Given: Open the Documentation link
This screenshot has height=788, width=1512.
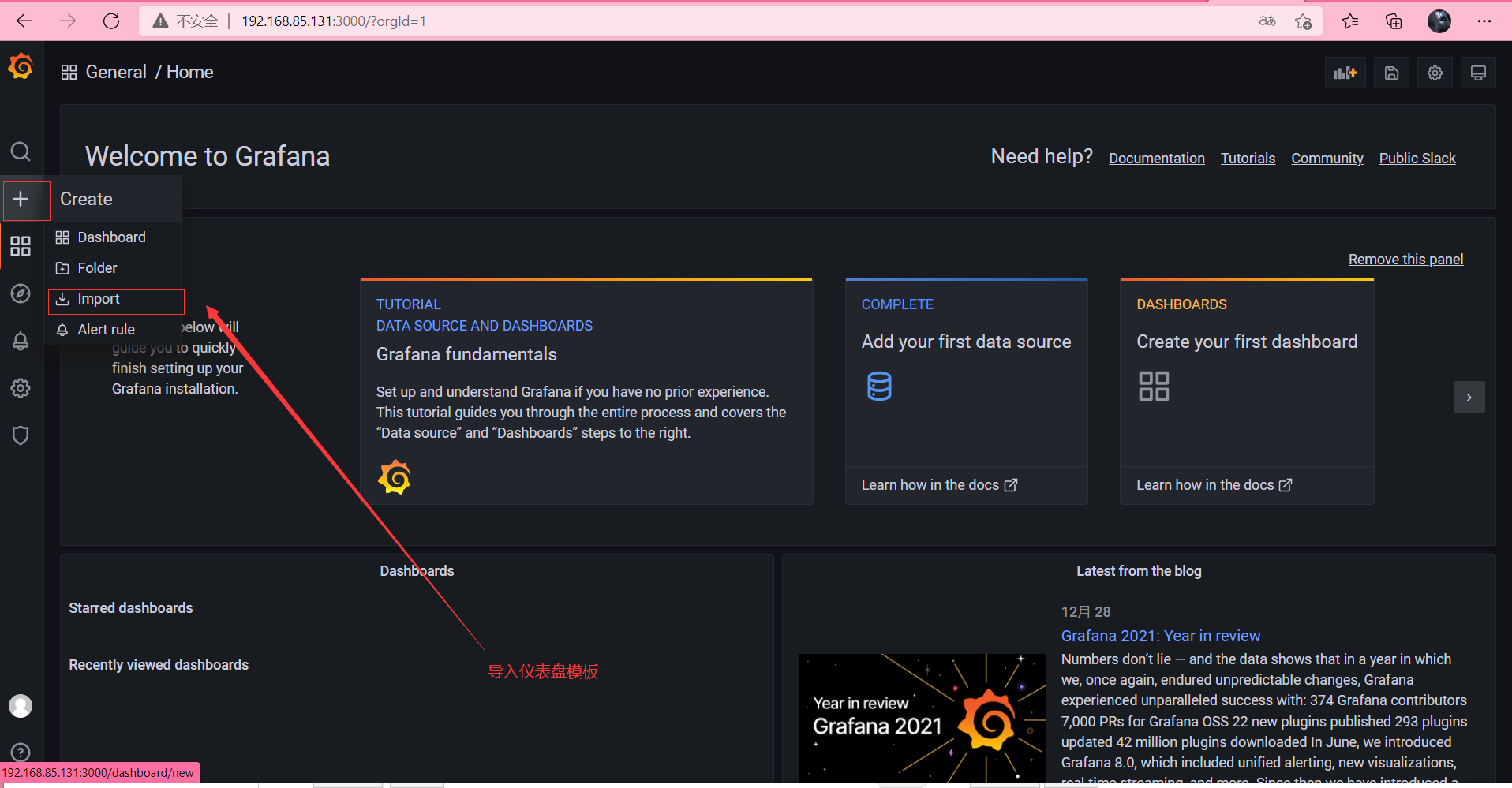Looking at the screenshot, I should pos(1157,159).
